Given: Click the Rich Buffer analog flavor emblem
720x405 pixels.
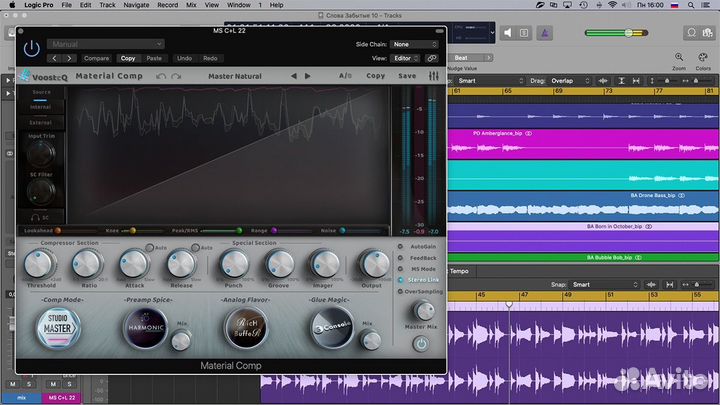Looking at the screenshot, I should tap(245, 327).
